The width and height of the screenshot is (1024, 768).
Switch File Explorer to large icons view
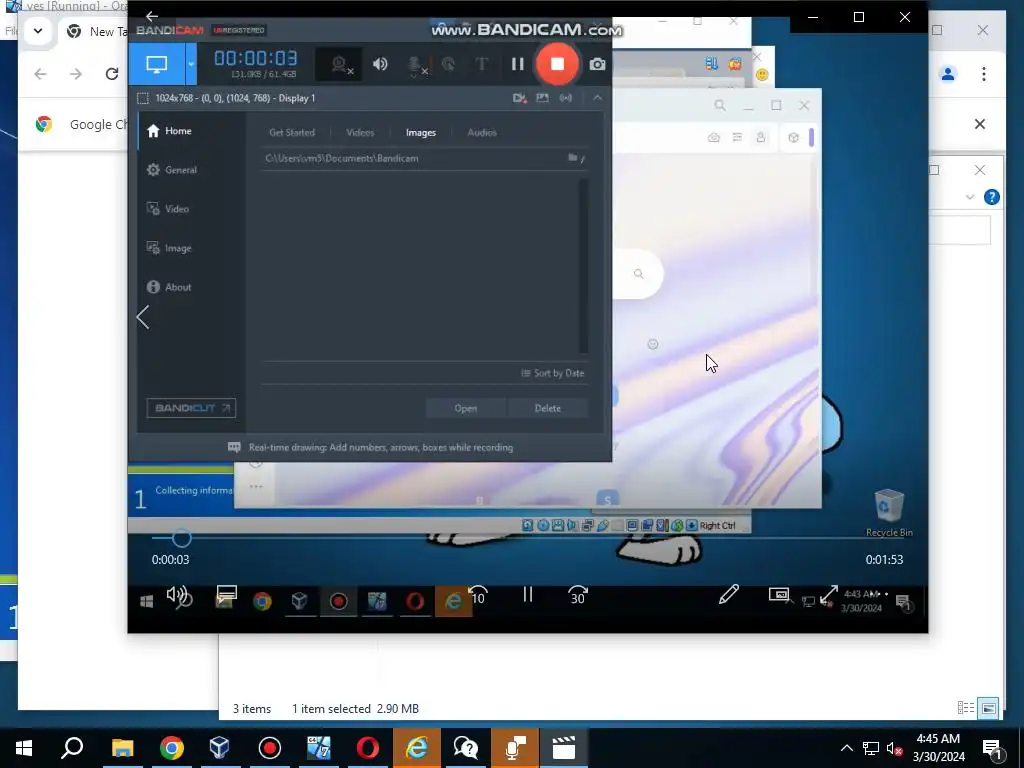click(989, 708)
